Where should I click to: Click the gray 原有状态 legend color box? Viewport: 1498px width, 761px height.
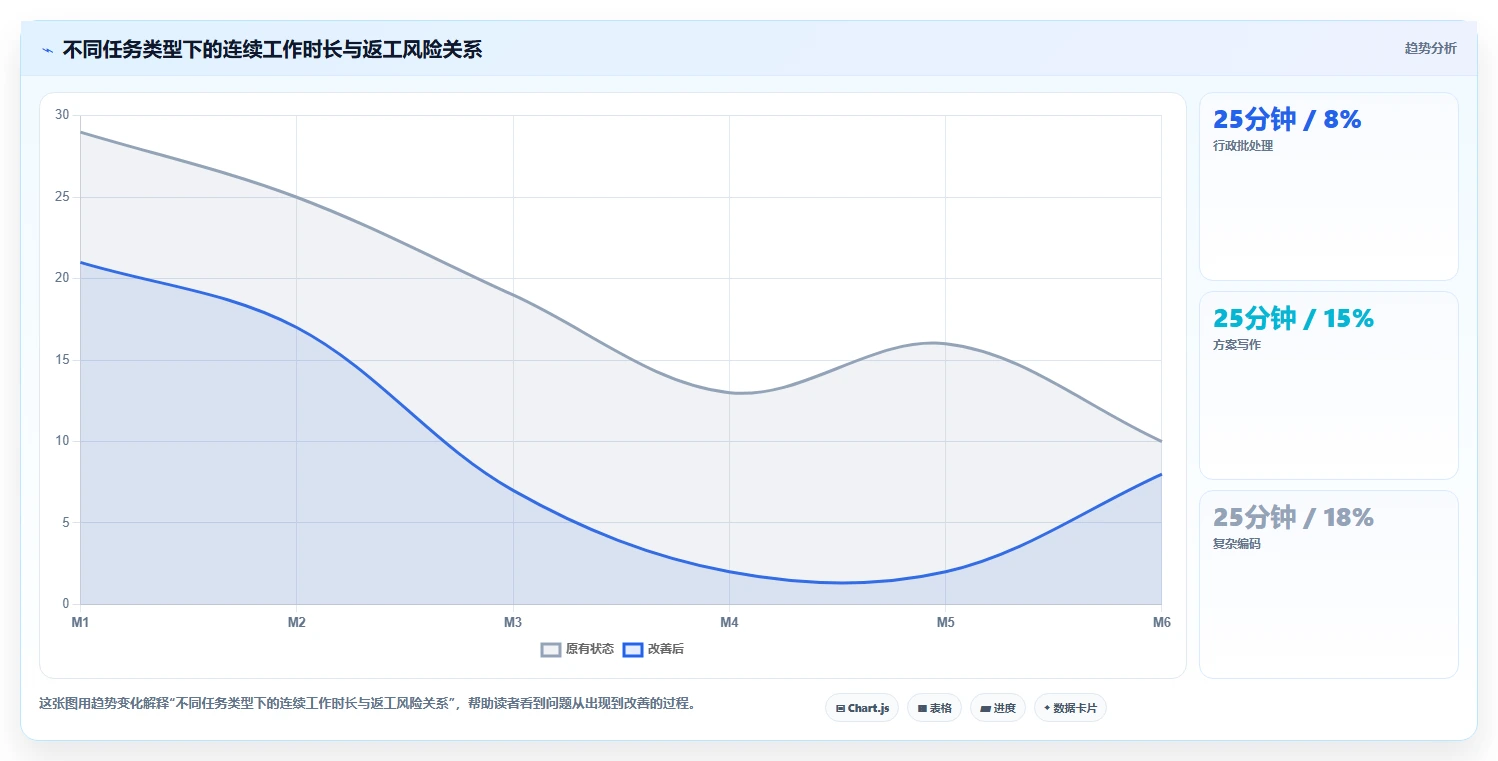[x=551, y=649]
